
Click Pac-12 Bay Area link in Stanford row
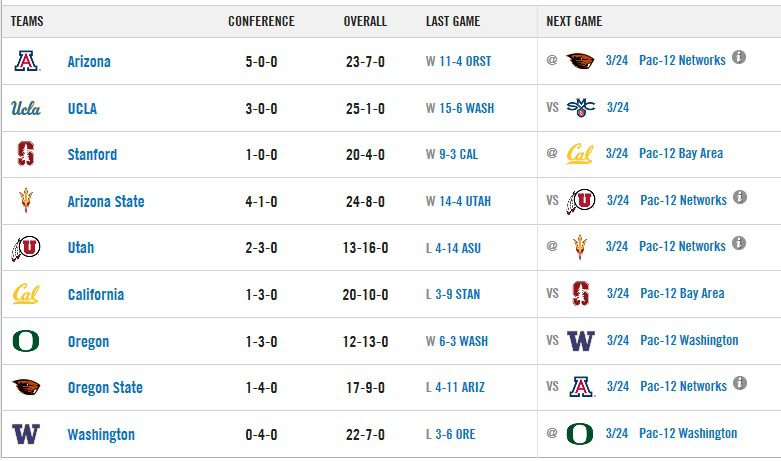pyautogui.click(x=682, y=153)
